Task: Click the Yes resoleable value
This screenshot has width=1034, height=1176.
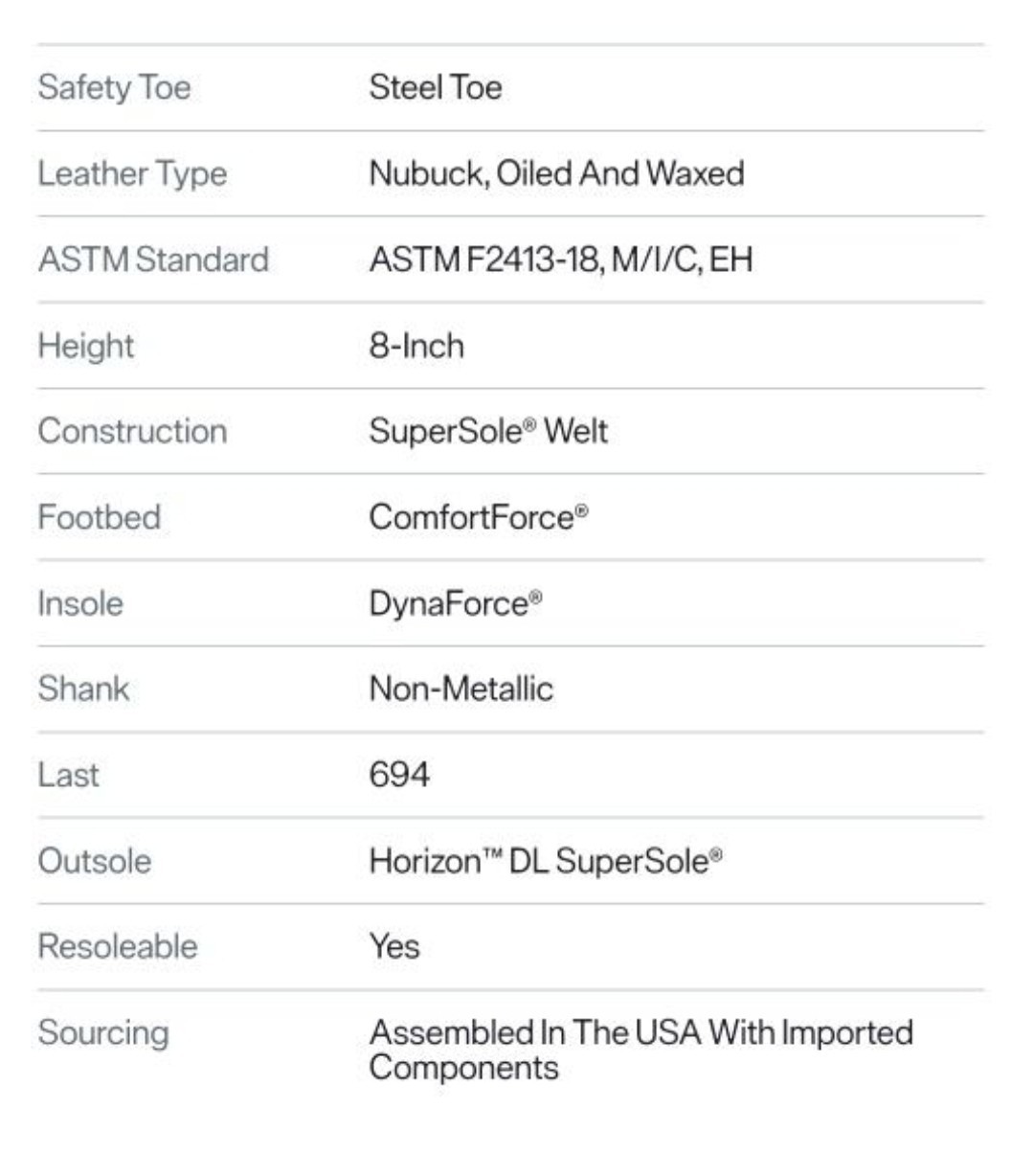Action: pyautogui.click(x=394, y=946)
